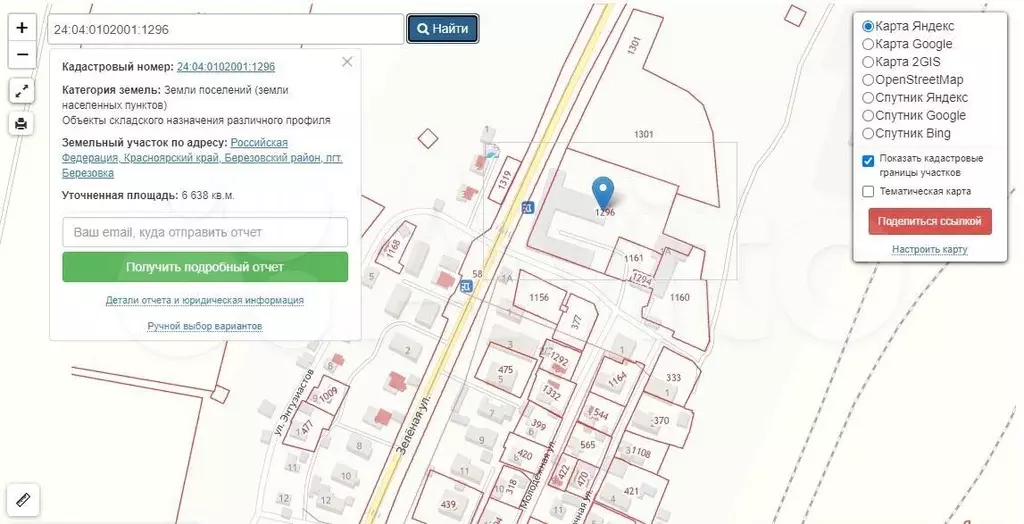
Task: Zoom out with the minus button
Action: coord(22,55)
